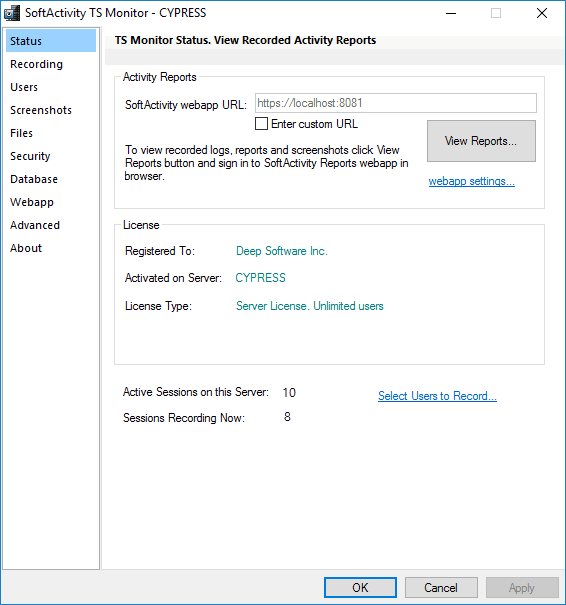This screenshot has height=605, width=566.
Task: Click the SoftActivity webapp URL field
Action: pos(395,103)
